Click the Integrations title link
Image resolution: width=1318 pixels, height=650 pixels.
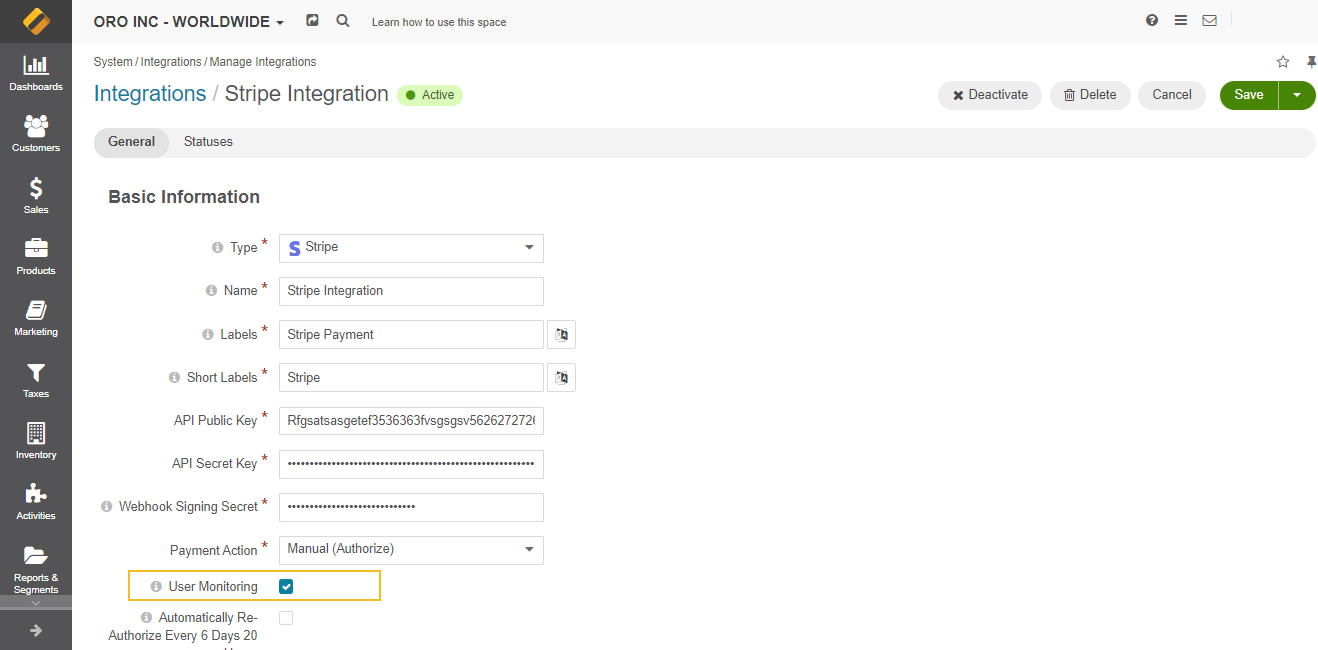coord(150,94)
